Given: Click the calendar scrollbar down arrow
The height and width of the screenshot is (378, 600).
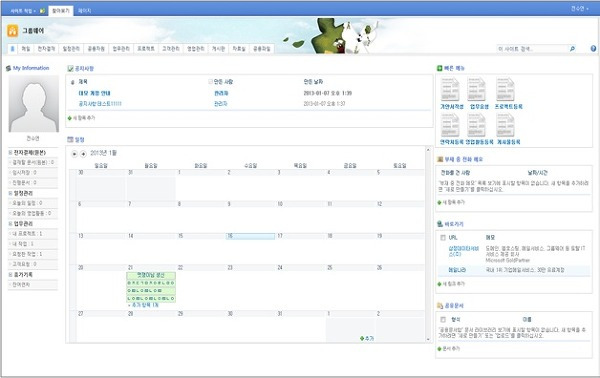Looking at the screenshot, I should pyautogui.click(x=428, y=339).
